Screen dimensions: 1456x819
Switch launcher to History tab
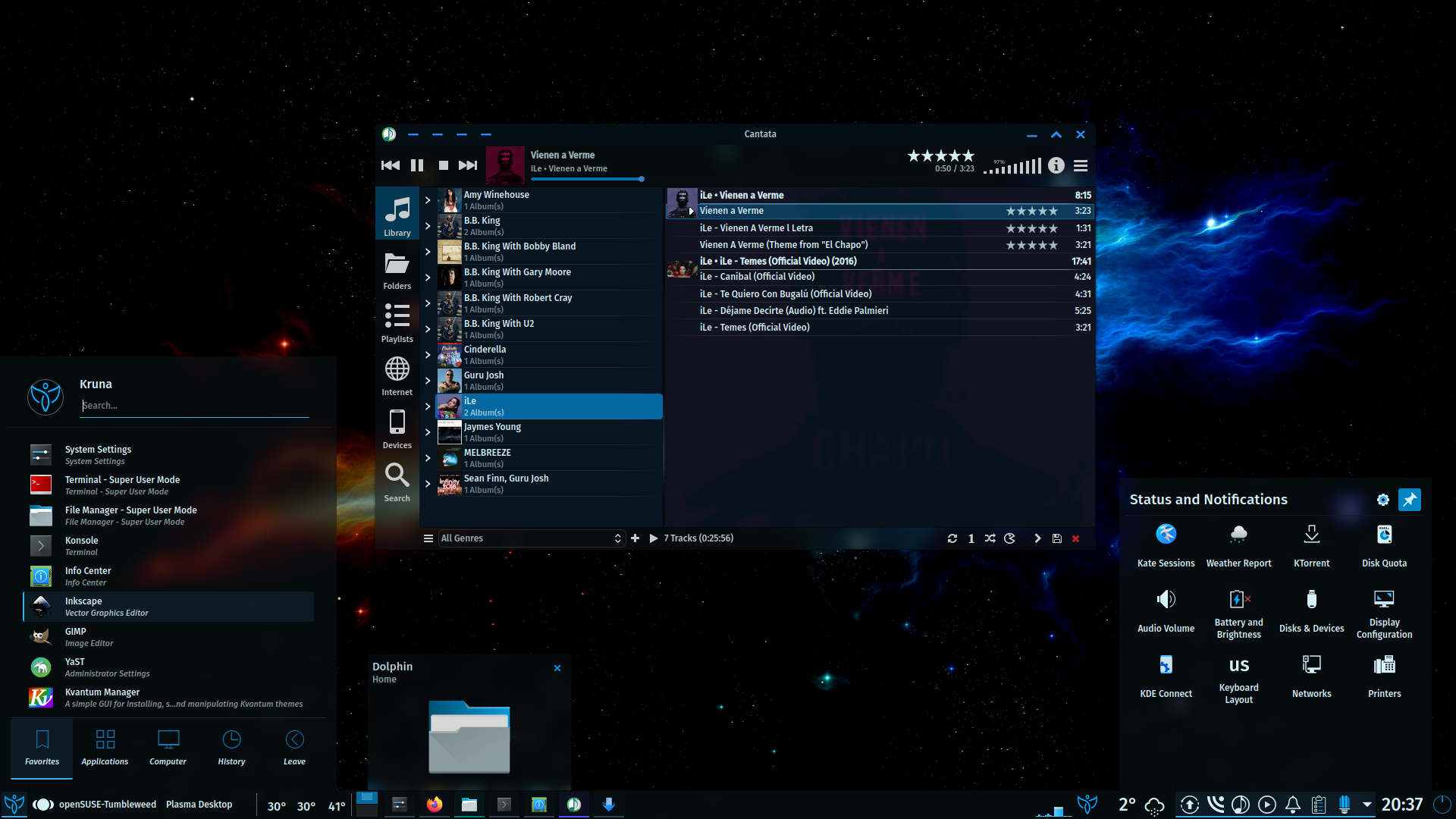(231, 748)
